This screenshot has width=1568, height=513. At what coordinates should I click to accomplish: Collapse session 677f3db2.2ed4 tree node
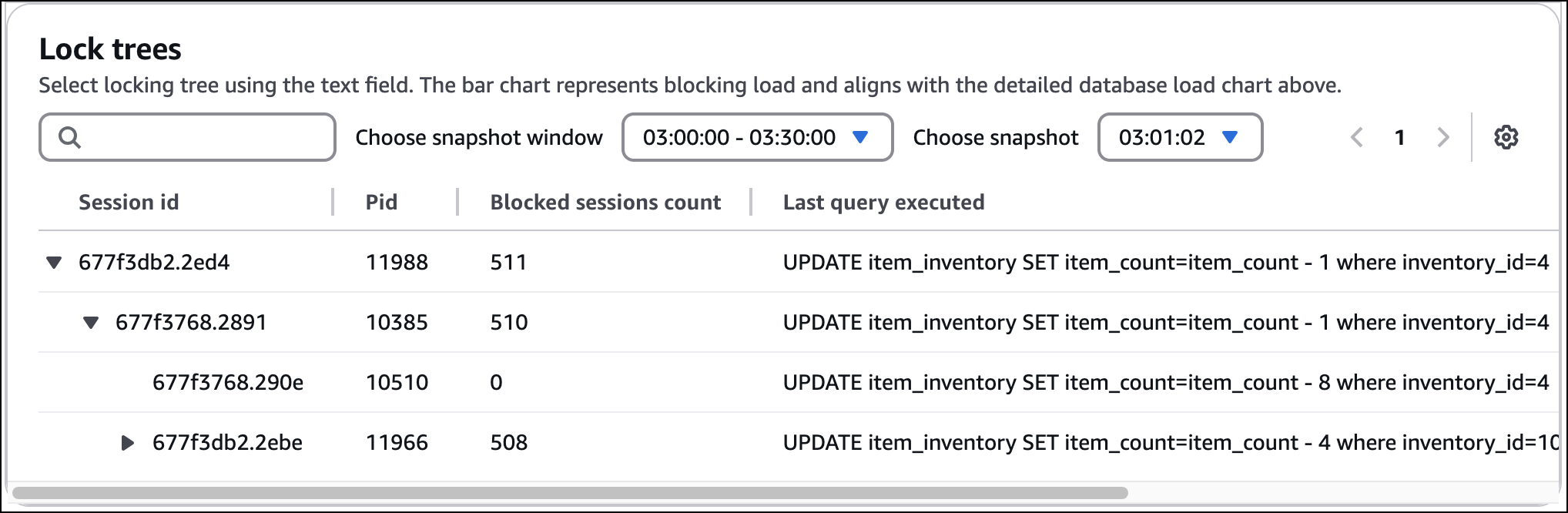click(x=54, y=263)
